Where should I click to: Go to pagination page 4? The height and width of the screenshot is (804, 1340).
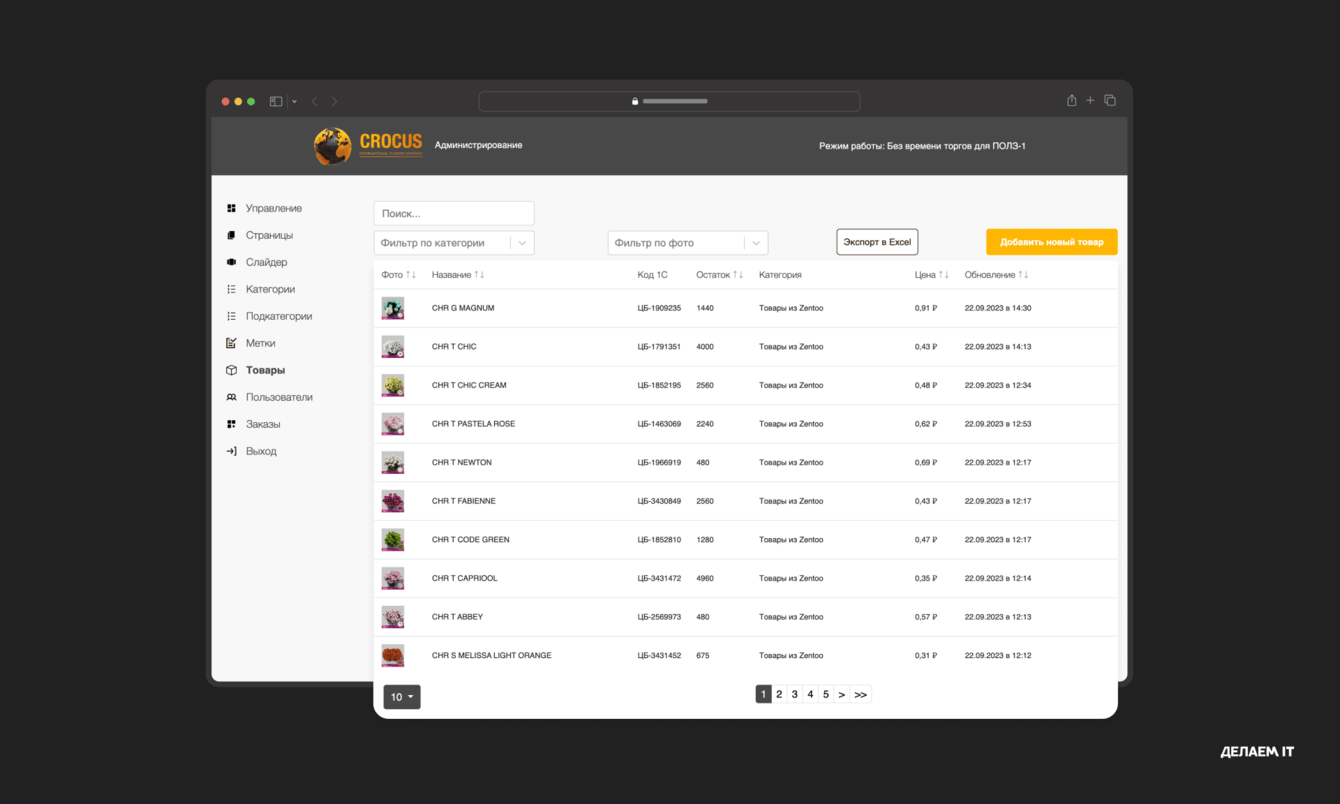pos(811,694)
